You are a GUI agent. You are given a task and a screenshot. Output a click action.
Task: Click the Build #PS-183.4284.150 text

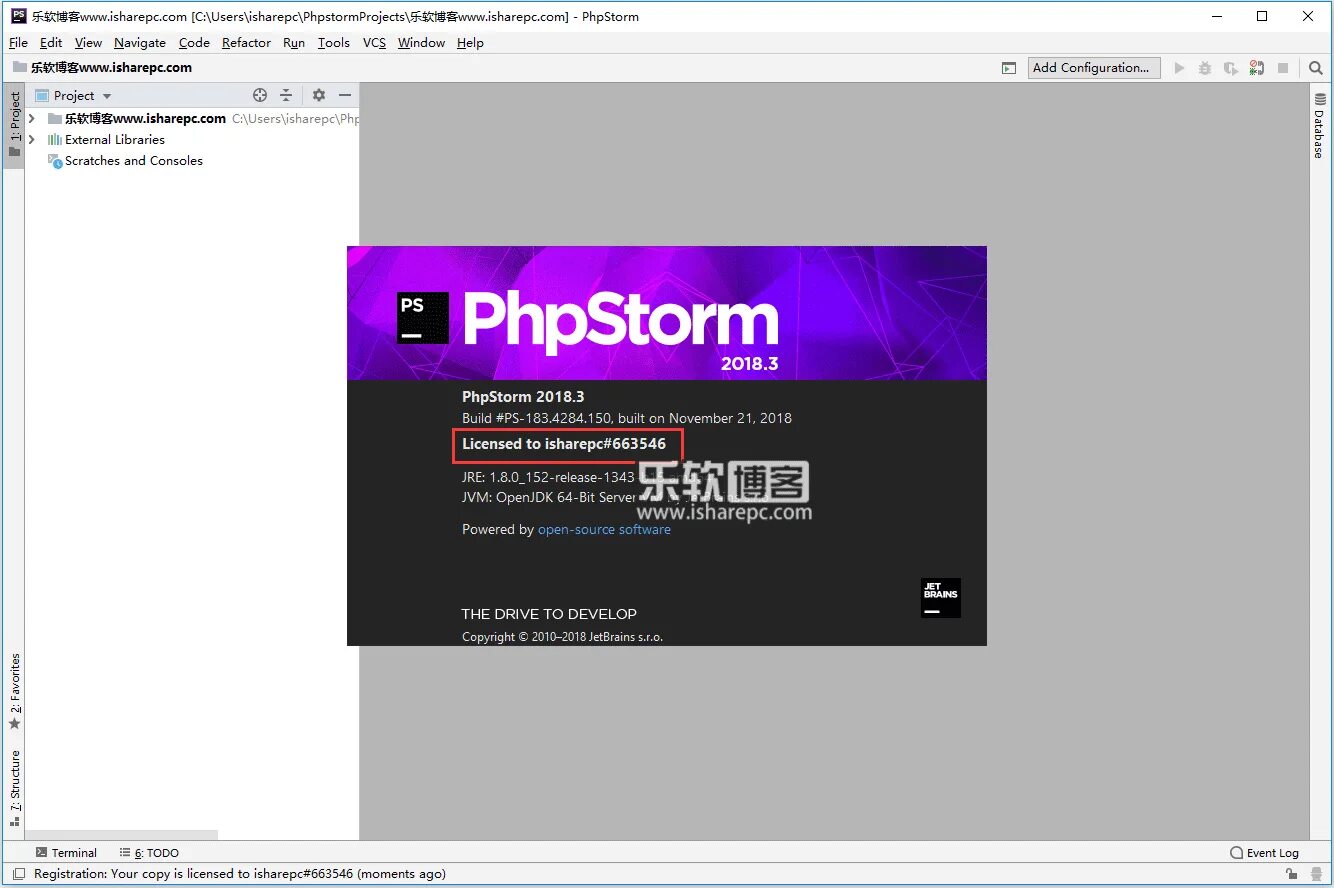[x=627, y=418]
